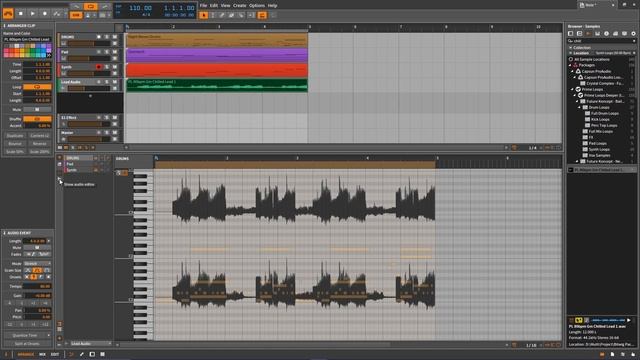The image size is (640, 360).
Task: Toggle the clip Mute button in Arranger Clip
Action: tap(37, 110)
